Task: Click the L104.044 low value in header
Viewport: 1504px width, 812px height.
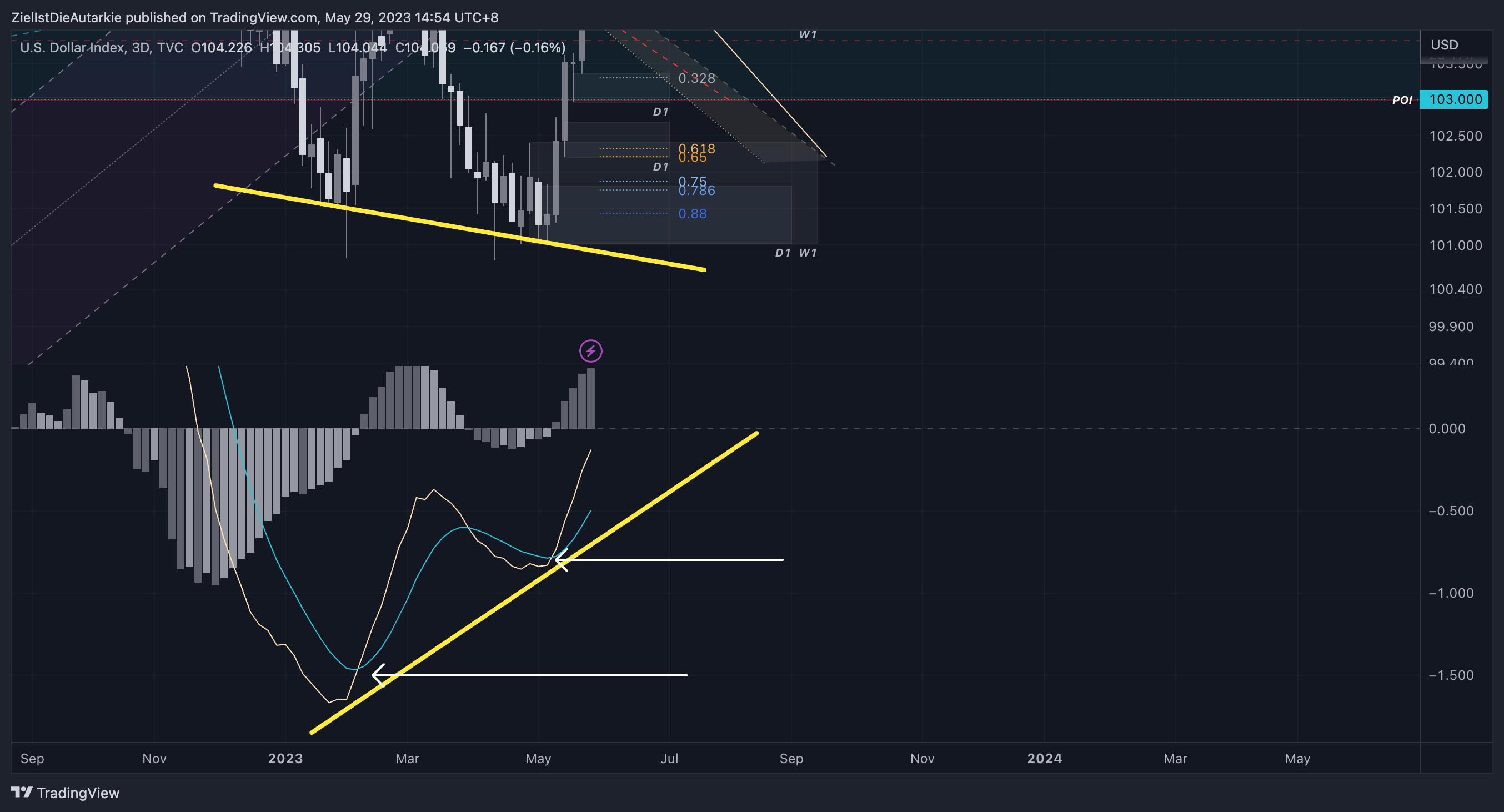Action: tap(357, 47)
